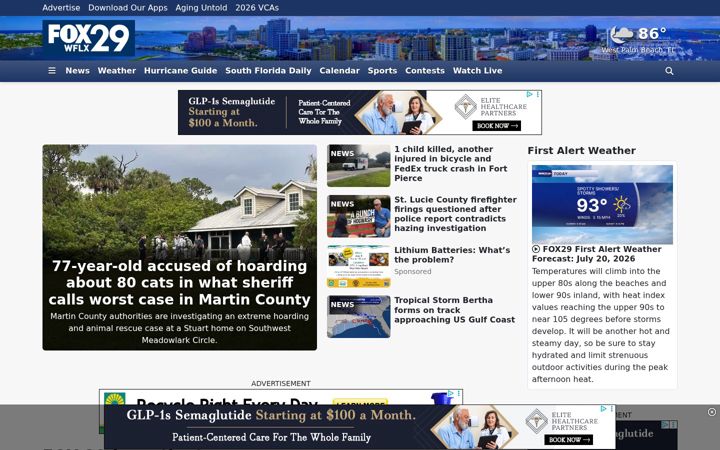
Task: Open South Florida Daily section
Action: coord(268,71)
